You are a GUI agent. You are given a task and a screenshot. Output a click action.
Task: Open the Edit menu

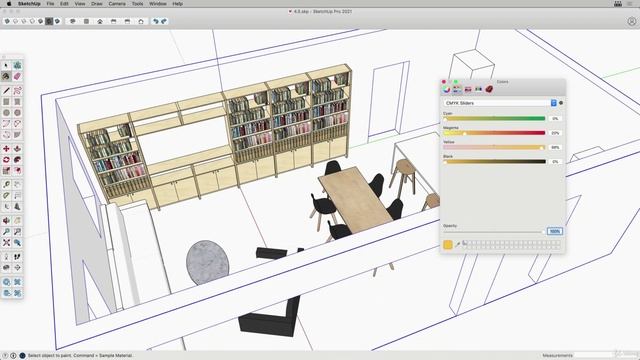pyautogui.click(x=64, y=4)
